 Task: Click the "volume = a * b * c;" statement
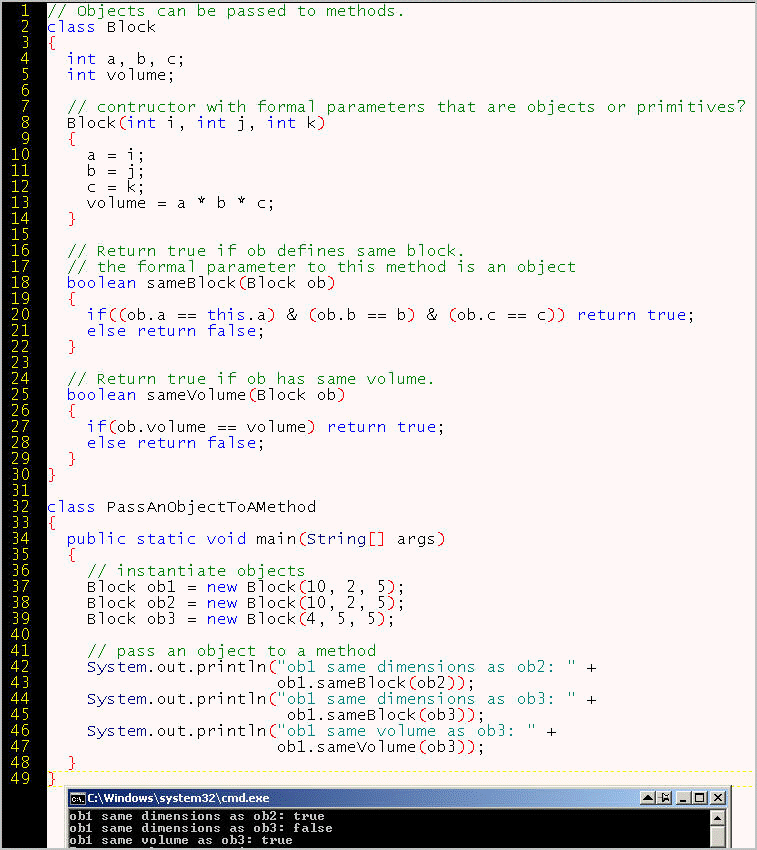point(180,203)
